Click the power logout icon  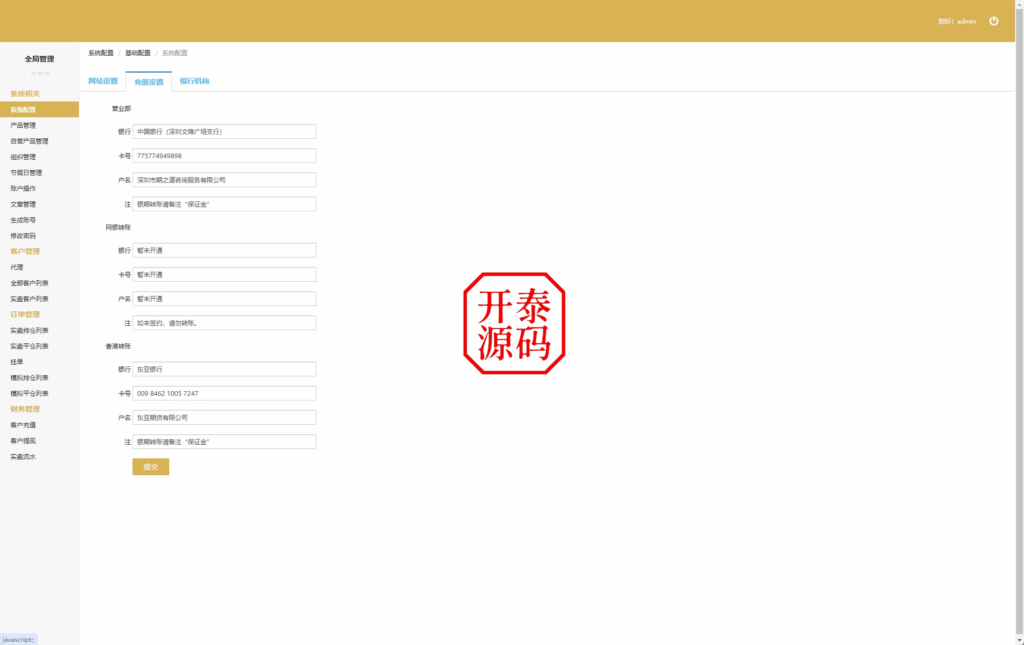pos(993,21)
